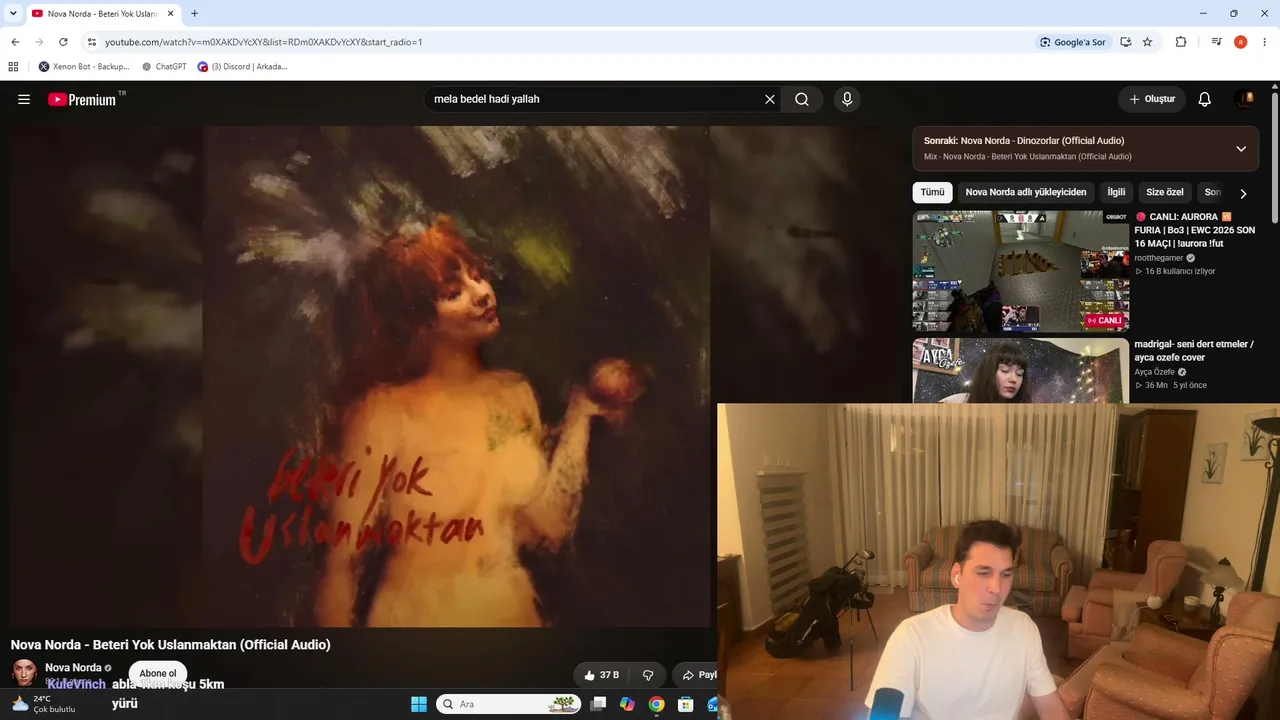Select the Tümü filter chip
1280x720 pixels.
tap(932, 192)
